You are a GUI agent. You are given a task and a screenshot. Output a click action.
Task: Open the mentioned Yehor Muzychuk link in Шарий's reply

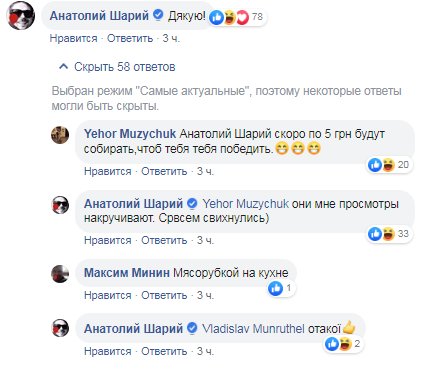[x=245, y=204]
